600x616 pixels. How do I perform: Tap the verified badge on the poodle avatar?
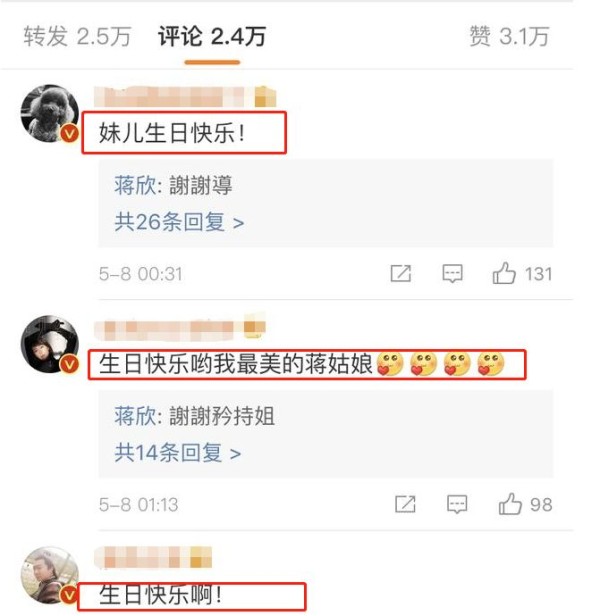[70, 134]
